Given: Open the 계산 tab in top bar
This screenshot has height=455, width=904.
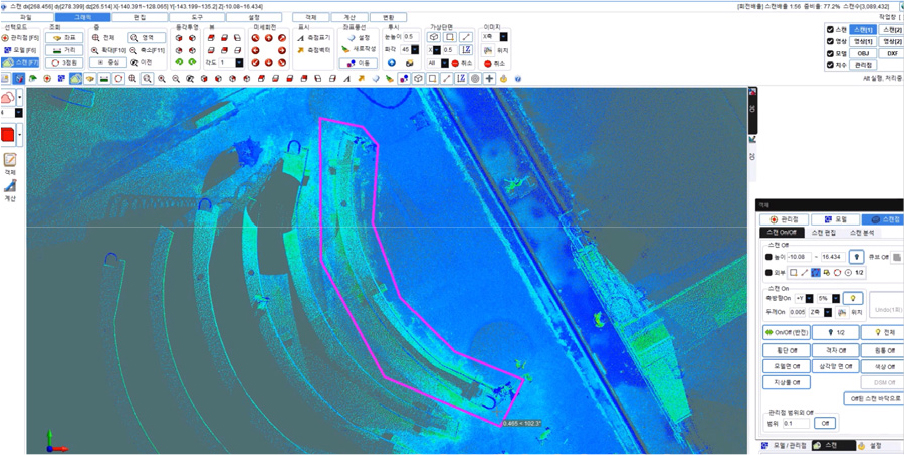Looking at the screenshot, I should pos(348,17).
